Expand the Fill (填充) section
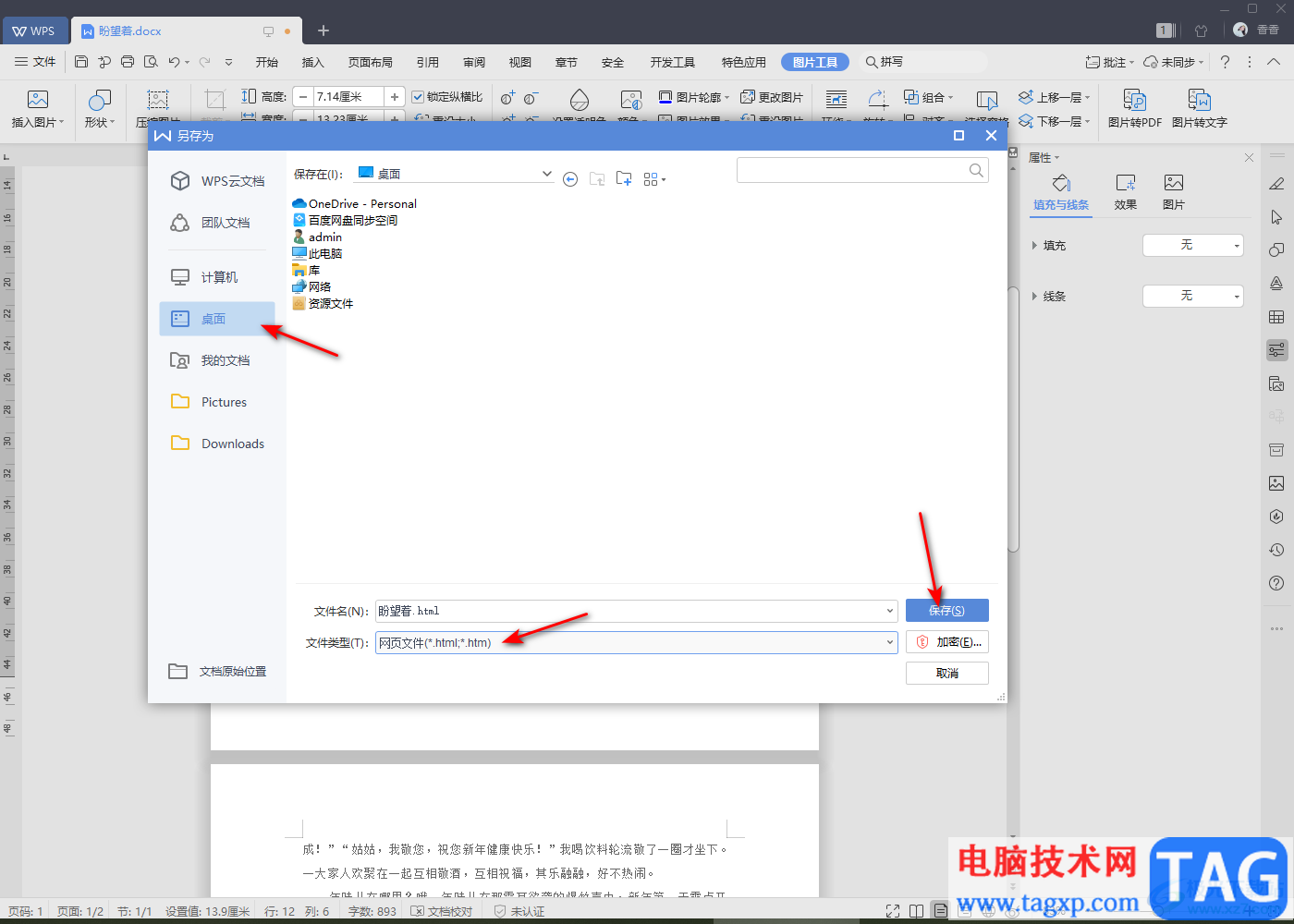 pyautogui.click(x=1034, y=246)
